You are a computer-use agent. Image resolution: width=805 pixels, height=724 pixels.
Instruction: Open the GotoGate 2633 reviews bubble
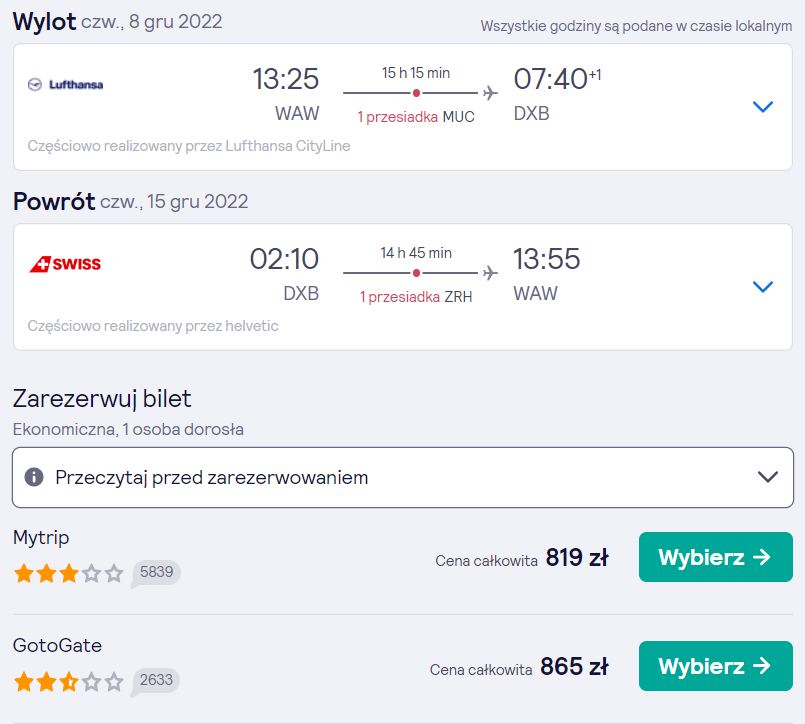tap(156, 681)
